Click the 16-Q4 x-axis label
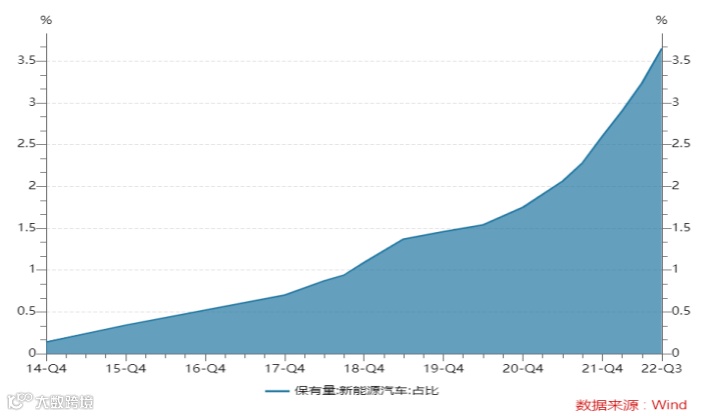This screenshot has height=416, width=709. pyautogui.click(x=205, y=369)
